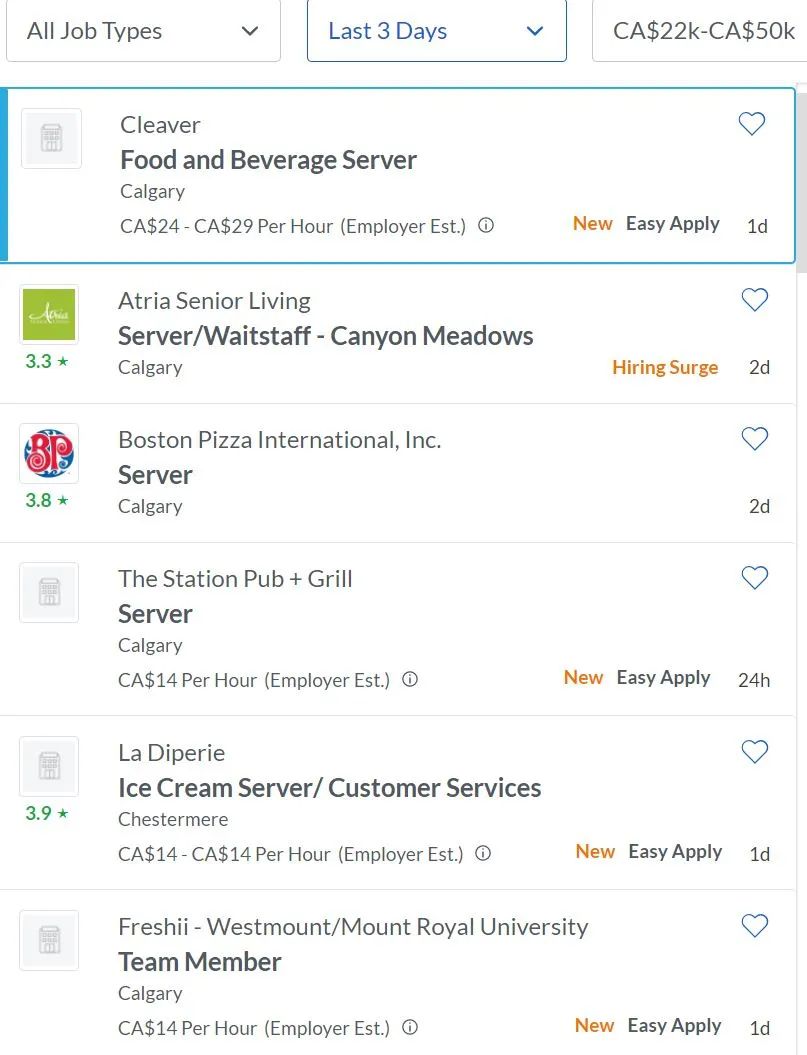Select Ice Cream Server/ Customer Services listing

pyautogui.click(x=329, y=788)
